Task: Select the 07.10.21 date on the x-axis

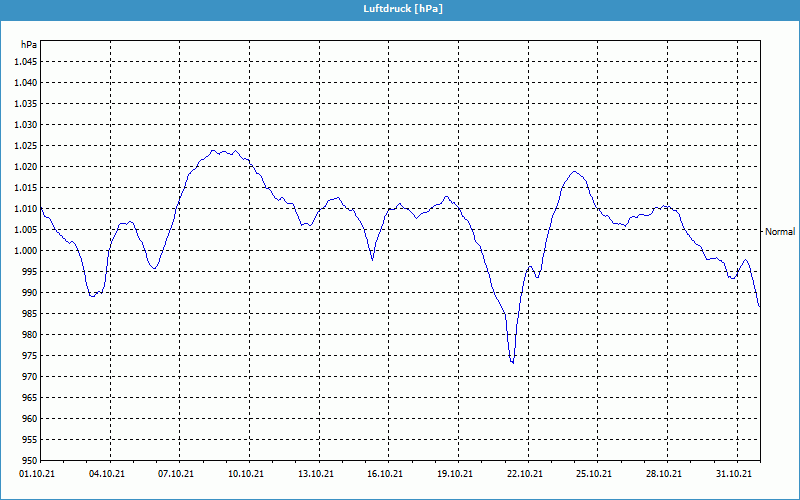Action: click(176, 474)
